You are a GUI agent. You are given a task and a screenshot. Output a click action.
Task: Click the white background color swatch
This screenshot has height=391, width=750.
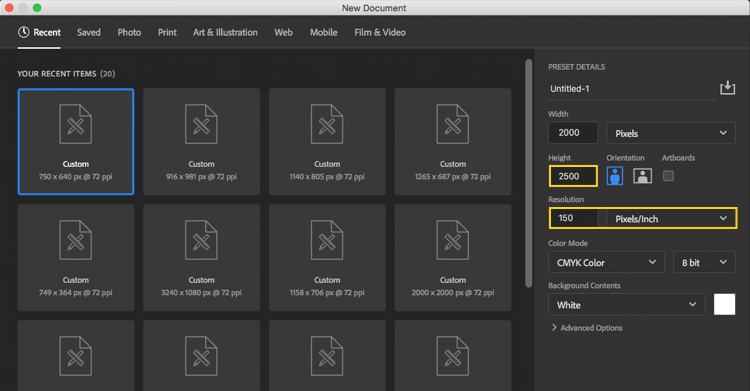[724, 304]
